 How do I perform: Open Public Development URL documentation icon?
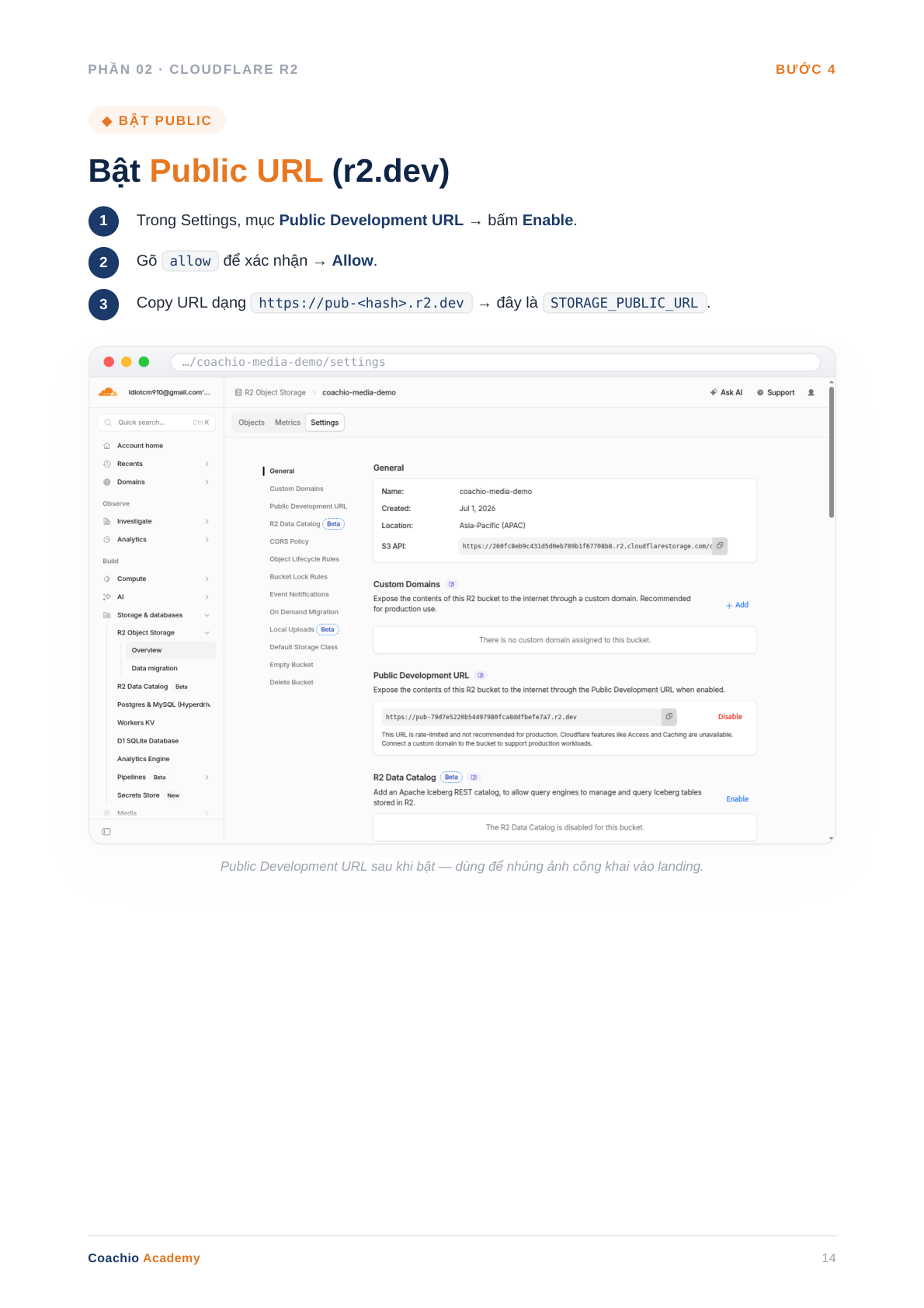pos(481,676)
